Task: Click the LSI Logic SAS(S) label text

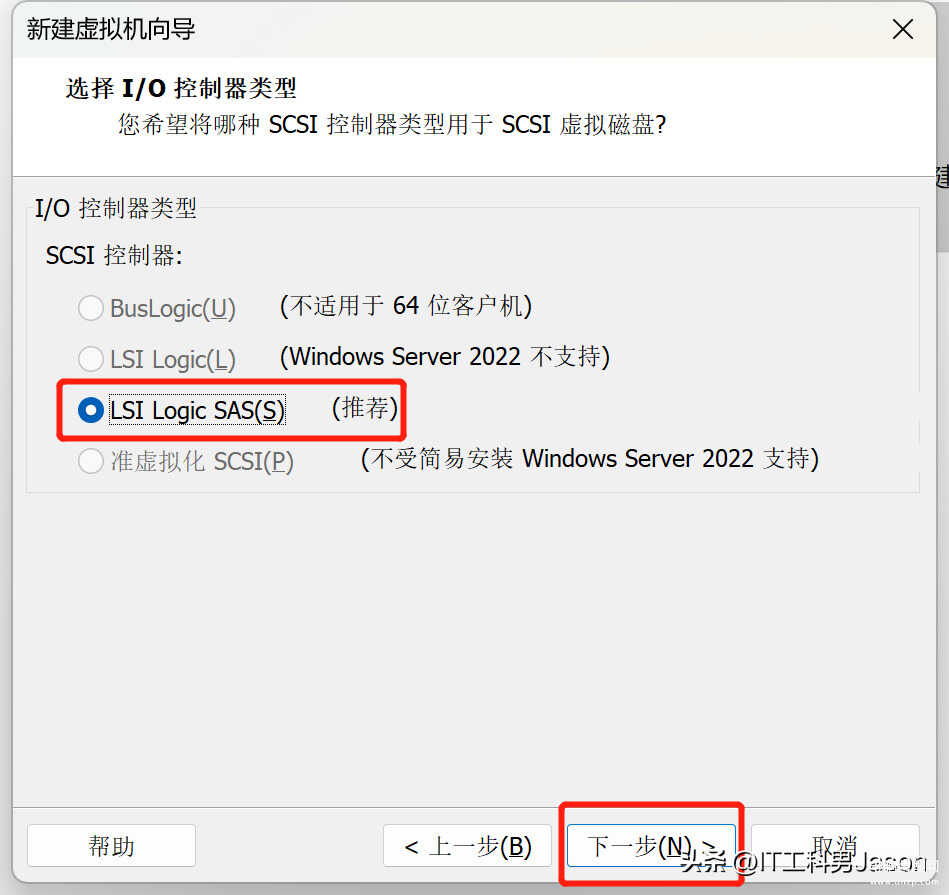Action: click(x=197, y=410)
